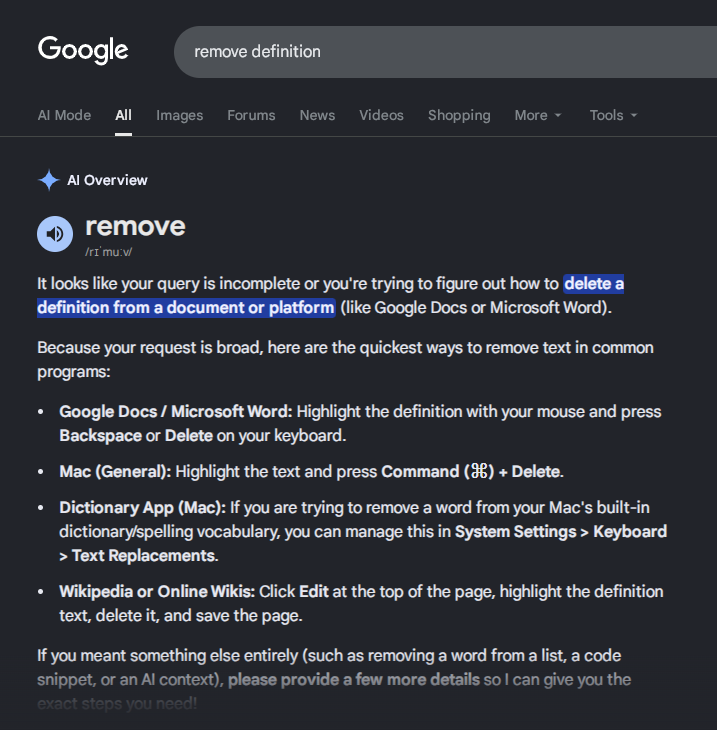Screen dimensions: 717x730
Task: Open the Shopping tab
Action: point(459,115)
